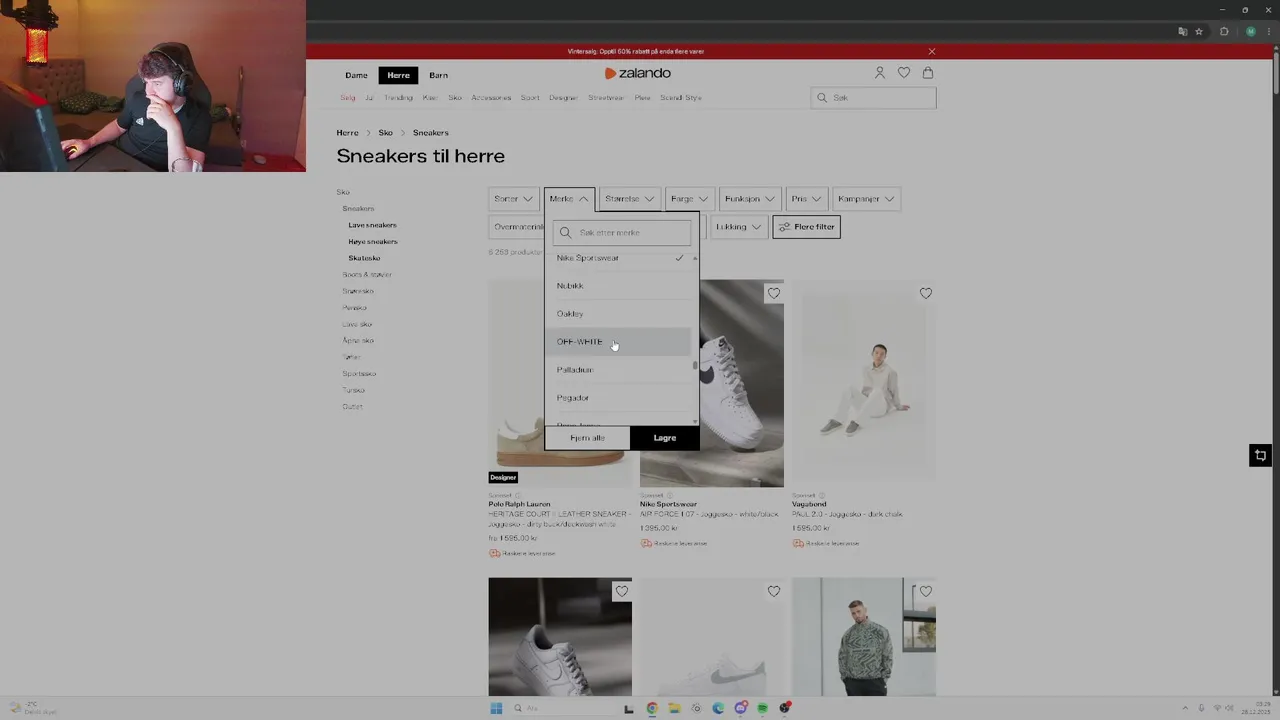Open the Farge filter dropdown
This screenshot has width=1280, height=720.
[689, 199]
